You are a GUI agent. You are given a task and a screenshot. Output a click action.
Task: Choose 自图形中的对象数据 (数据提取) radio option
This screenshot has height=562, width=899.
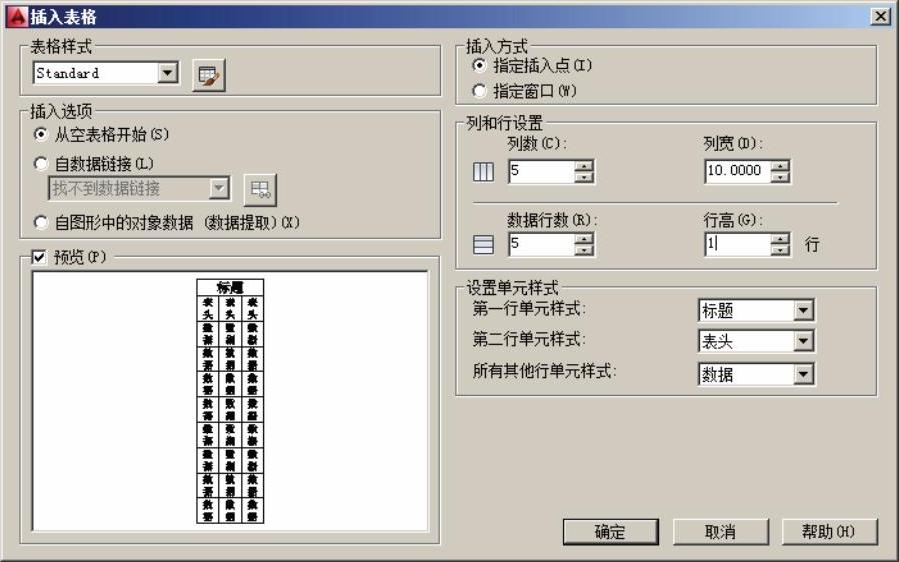click(41, 221)
